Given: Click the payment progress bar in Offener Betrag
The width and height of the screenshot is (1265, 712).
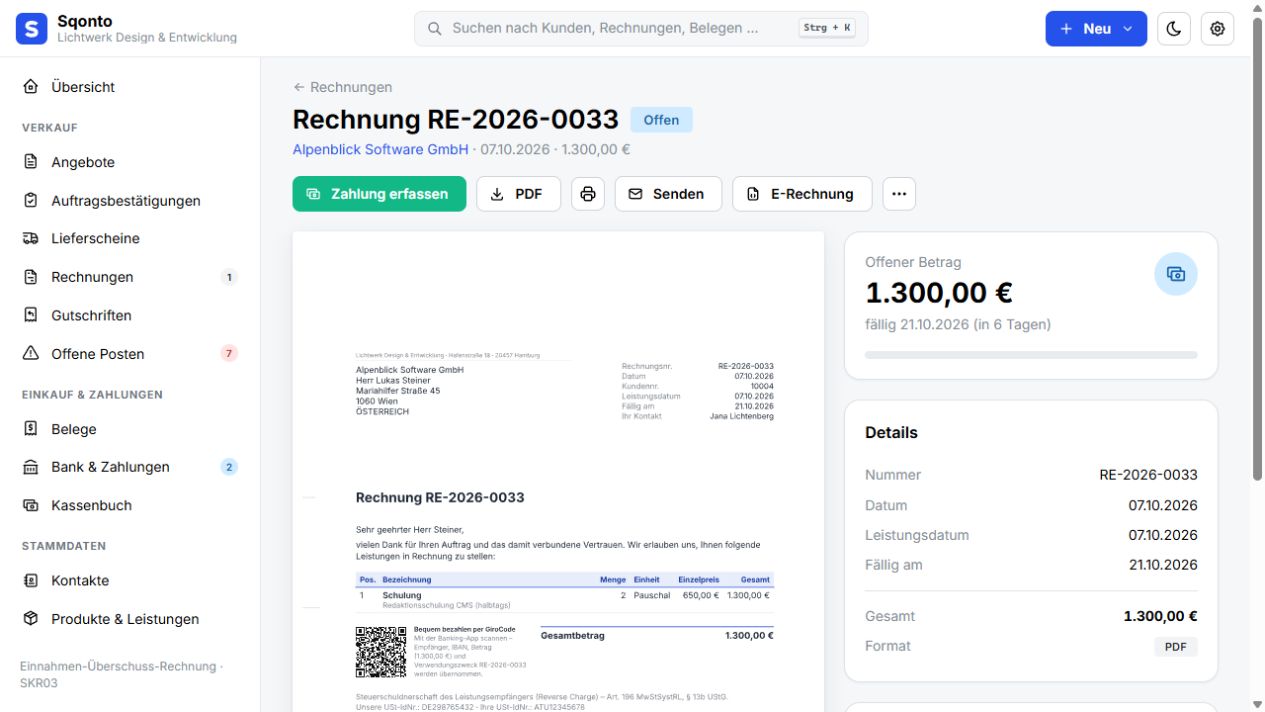Looking at the screenshot, I should [x=1031, y=355].
